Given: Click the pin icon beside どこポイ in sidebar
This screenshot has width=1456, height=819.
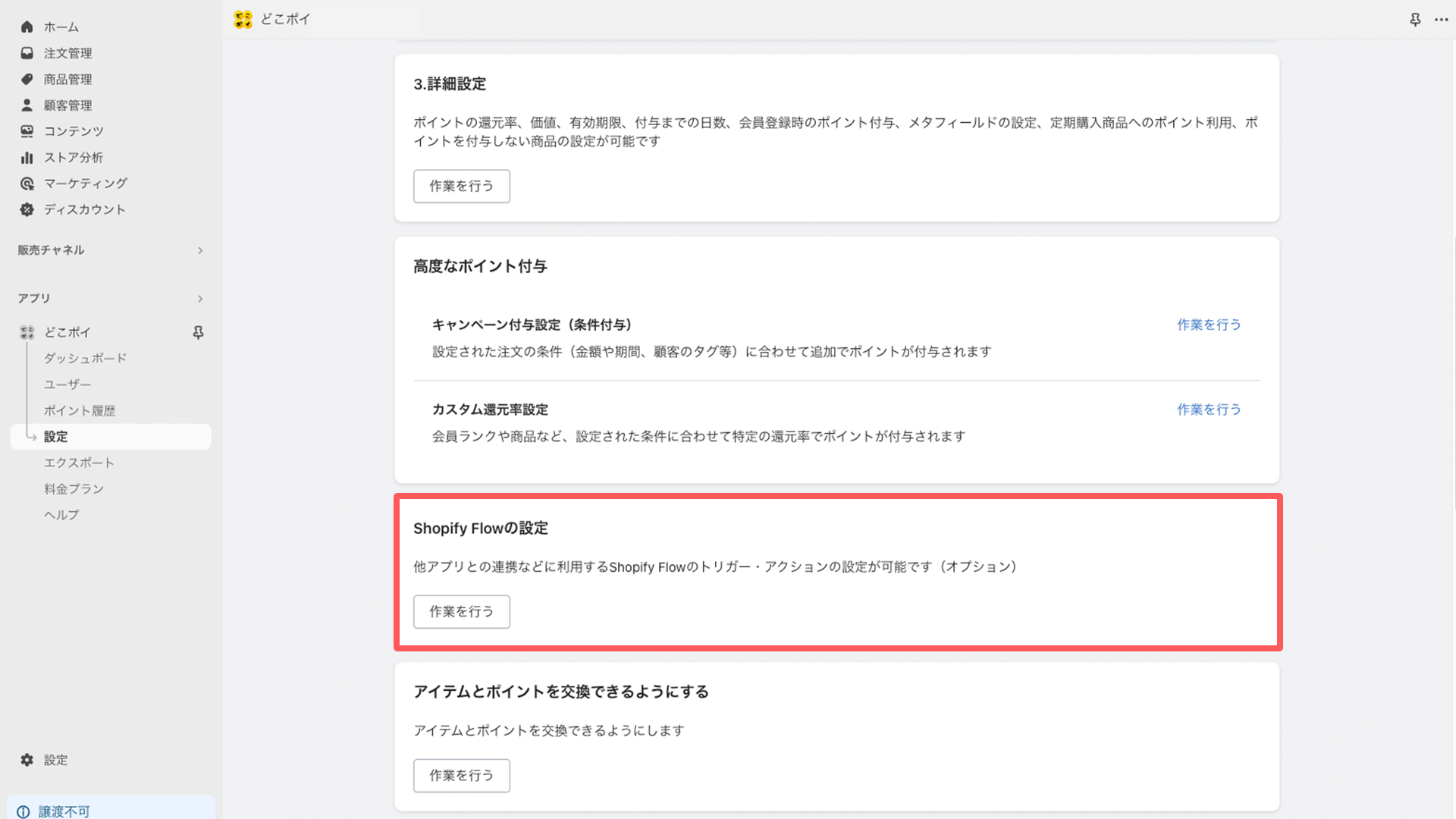Looking at the screenshot, I should (198, 332).
